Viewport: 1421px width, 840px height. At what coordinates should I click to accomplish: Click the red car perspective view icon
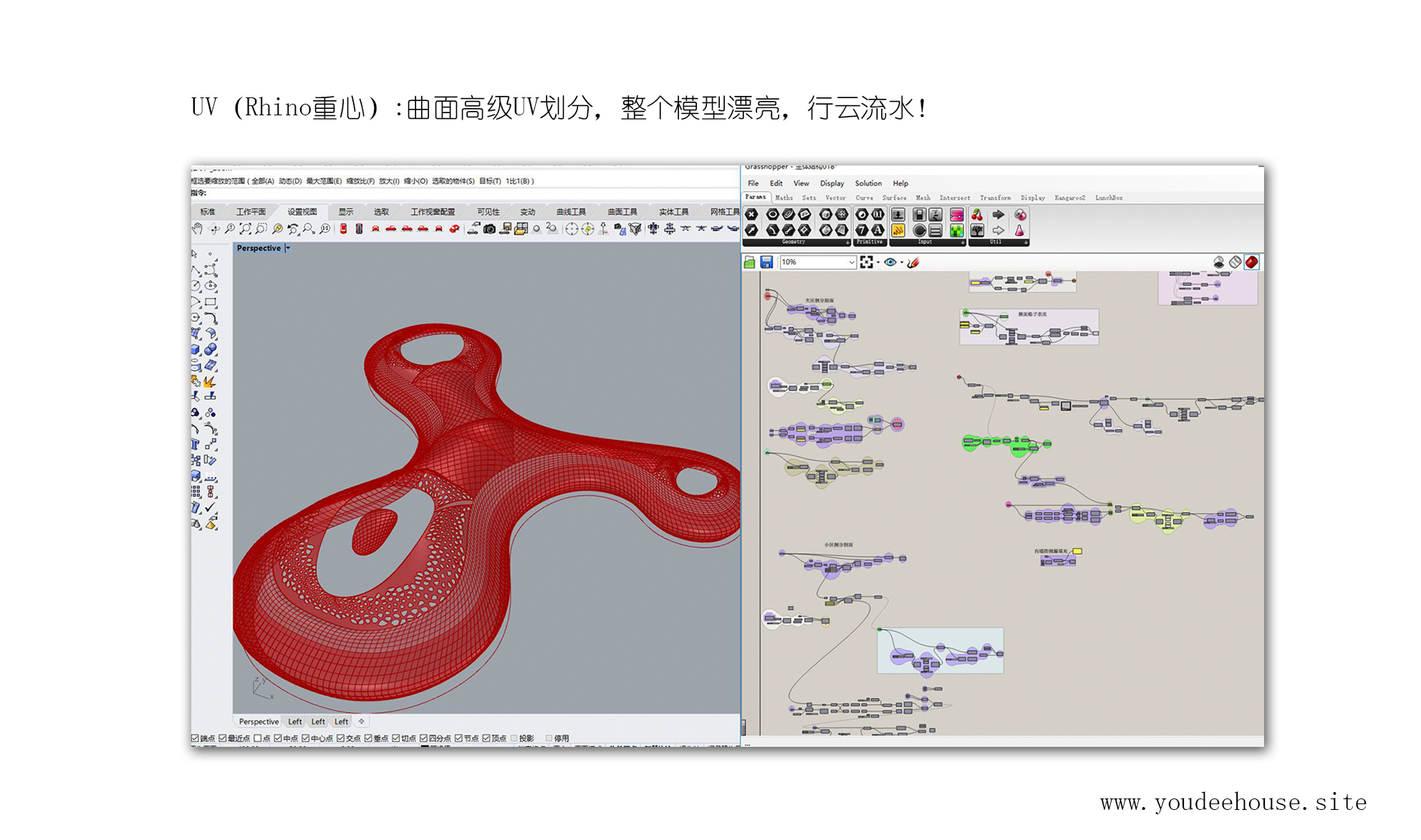[454, 228]
